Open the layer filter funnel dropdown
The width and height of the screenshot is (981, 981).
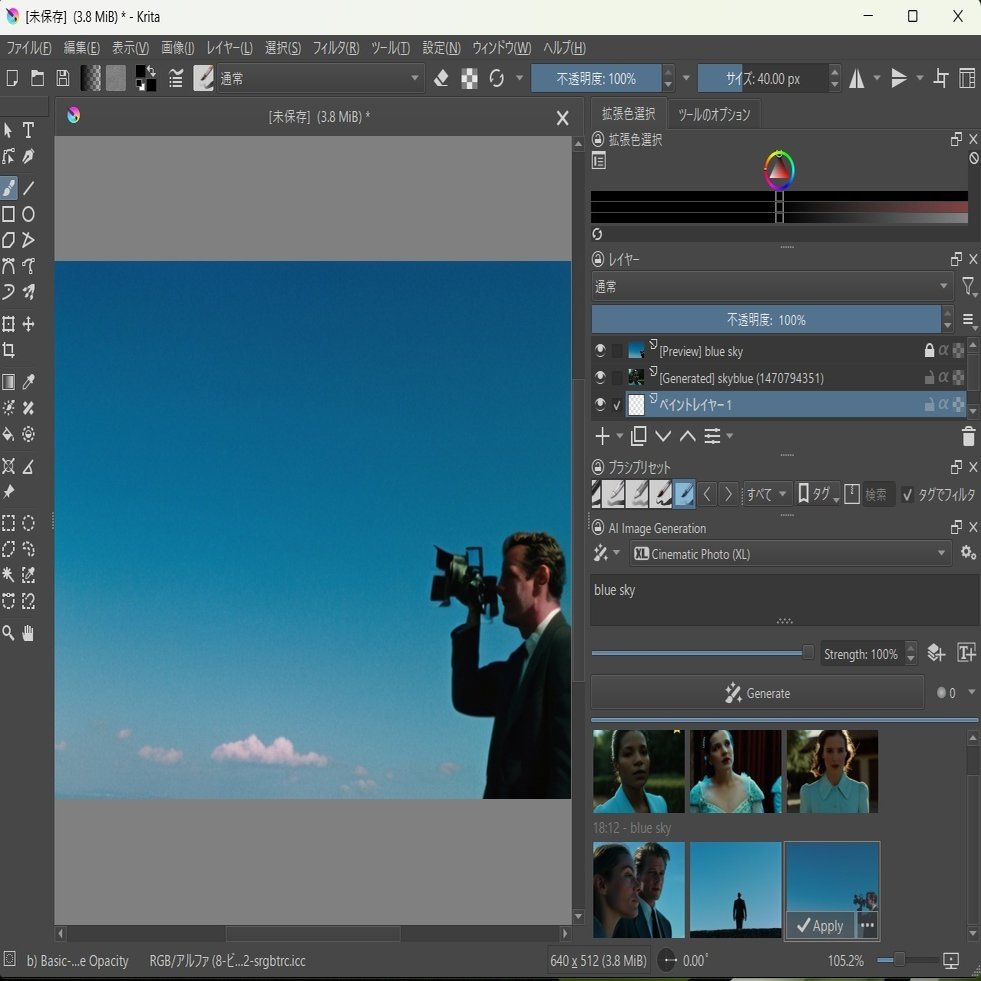(x=969, y=287)
